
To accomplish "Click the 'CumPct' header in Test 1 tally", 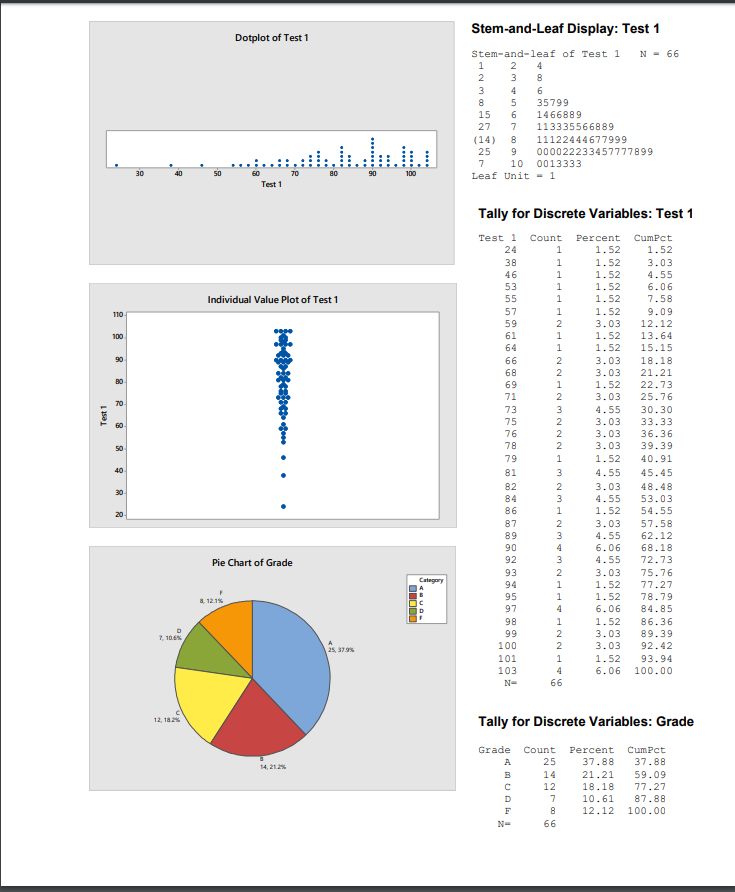I will pyautogui.click(x=653, y=238).
